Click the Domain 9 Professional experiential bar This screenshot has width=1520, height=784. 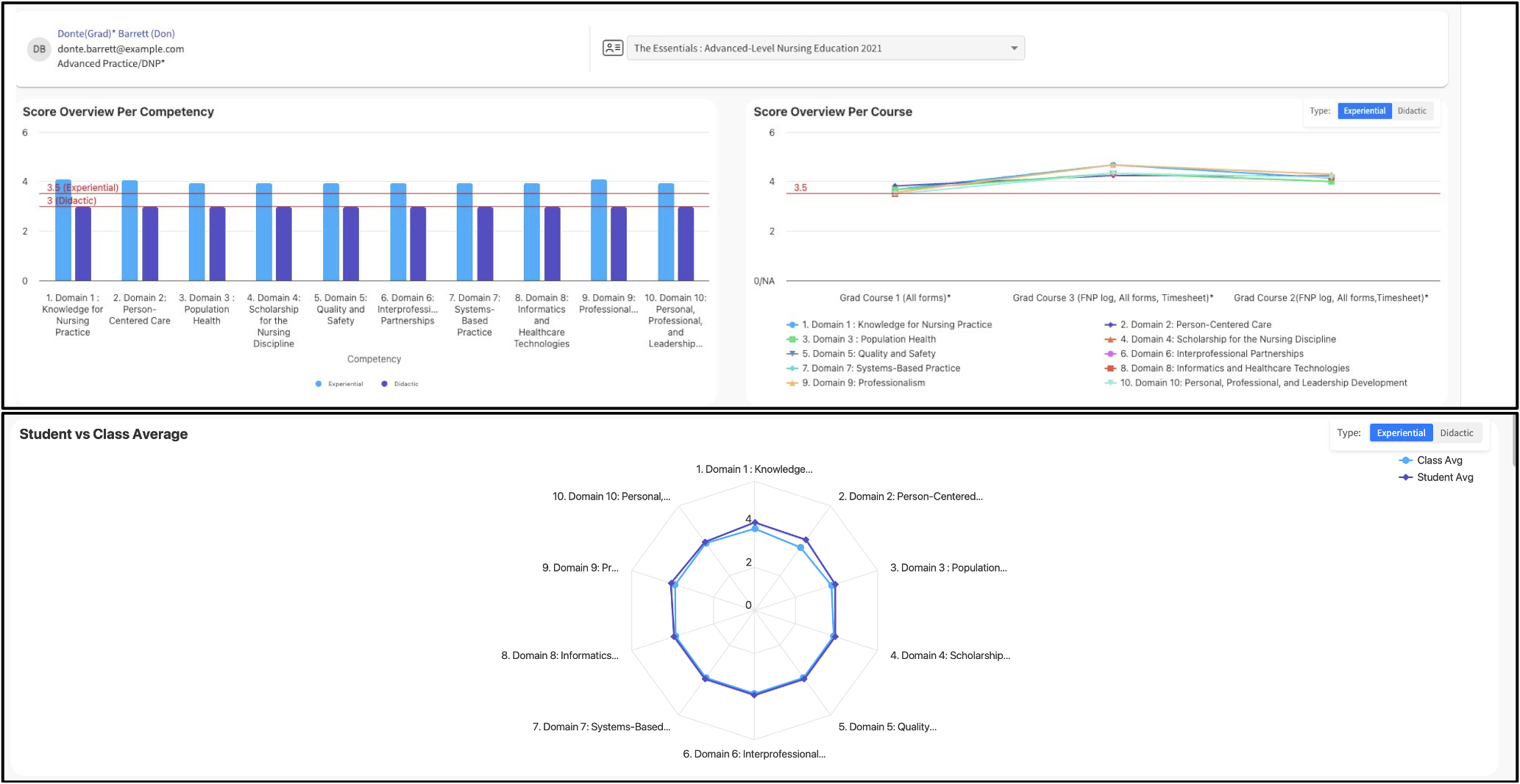599,230
